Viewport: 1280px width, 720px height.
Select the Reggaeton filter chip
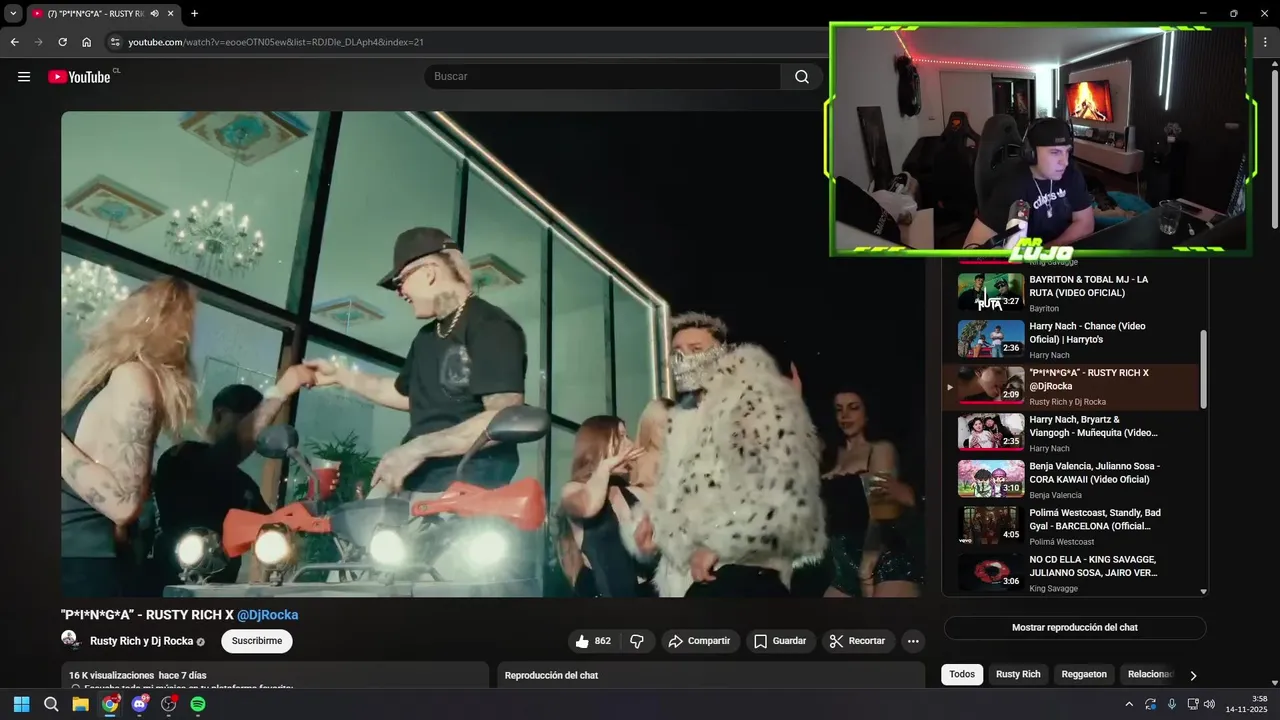click(1084, 674)
